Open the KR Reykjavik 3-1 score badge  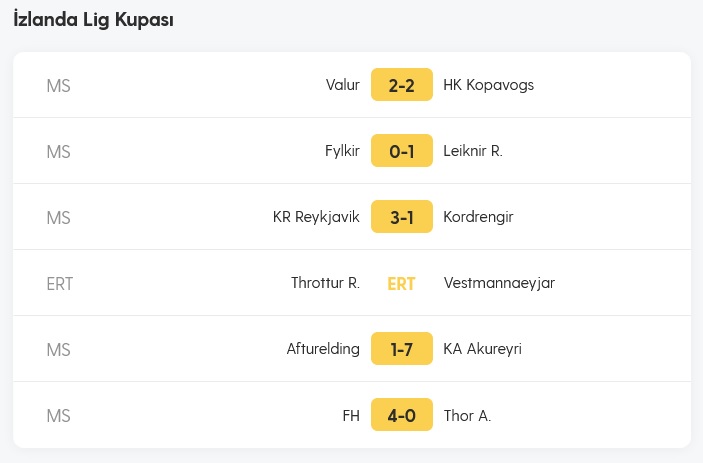tap(402, 216)
